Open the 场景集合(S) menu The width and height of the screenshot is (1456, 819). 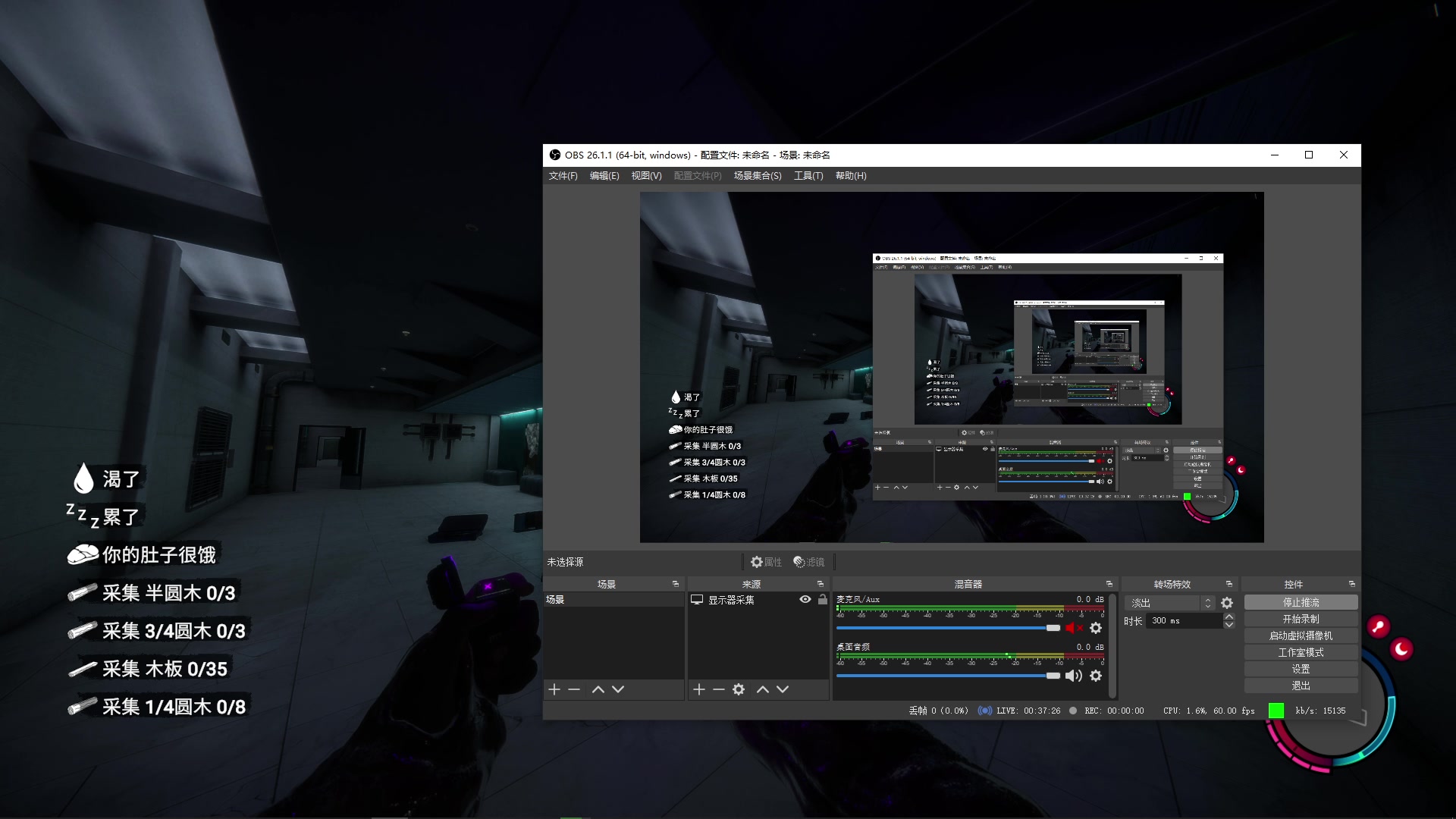758,176
